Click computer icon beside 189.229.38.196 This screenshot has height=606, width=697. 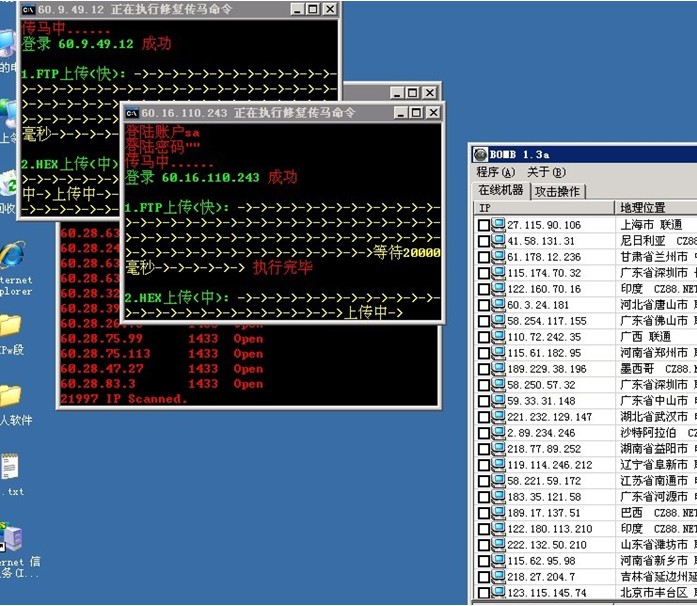click(x=498, y=369)
